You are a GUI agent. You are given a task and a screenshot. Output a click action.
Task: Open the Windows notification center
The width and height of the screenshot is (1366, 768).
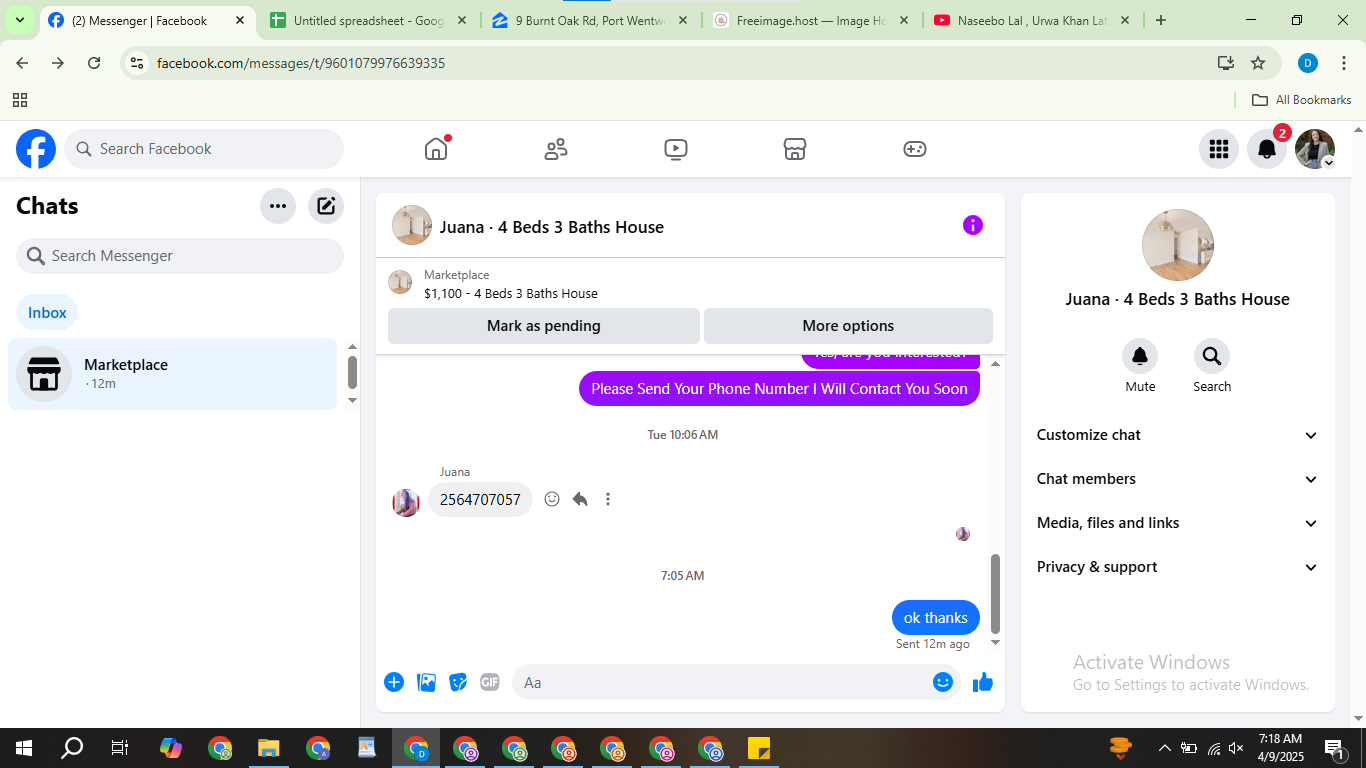tap(1335, 748)
